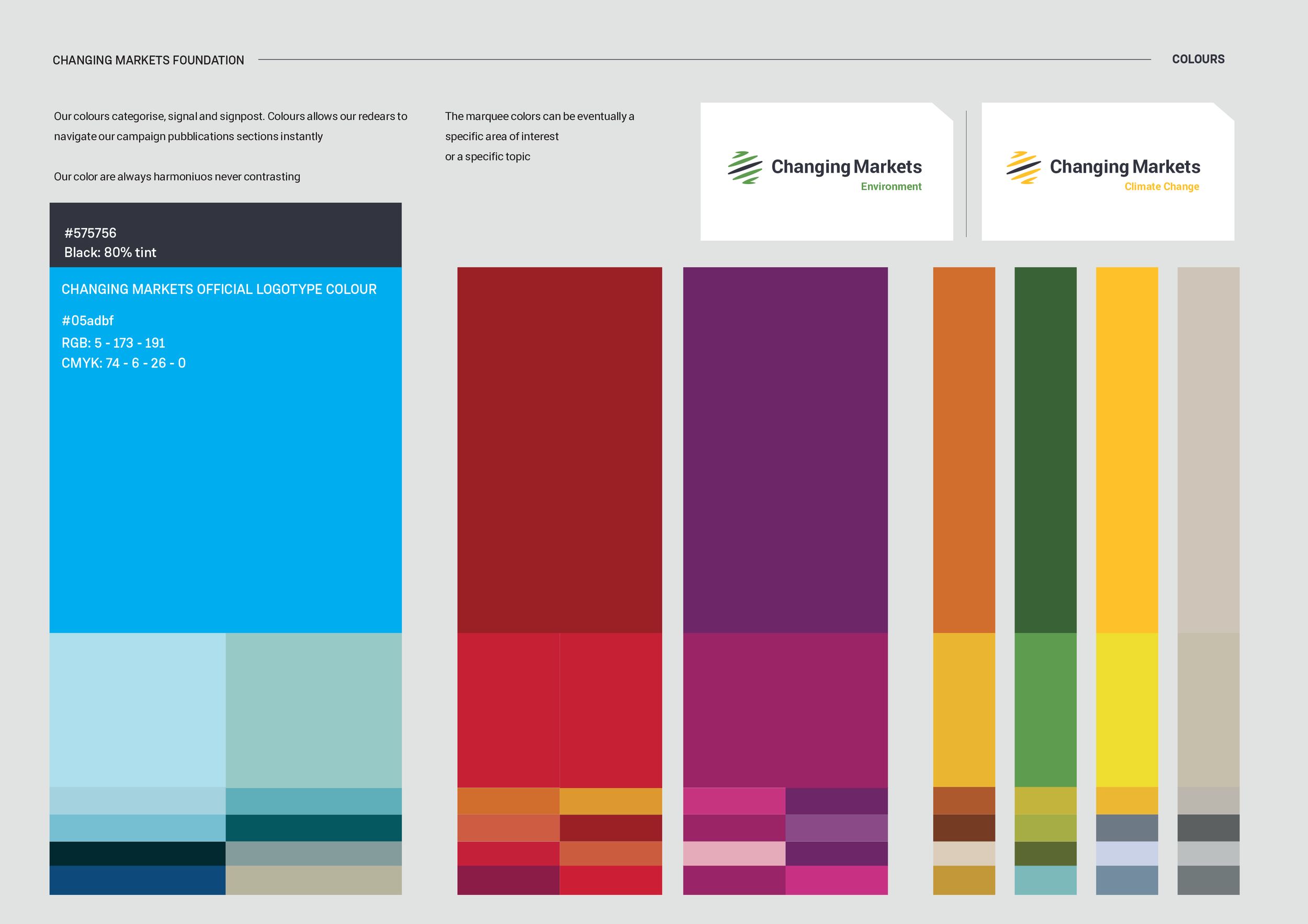Pick the large dark red swatch
This screenshot has width=1308, height=924.
(x=559, y=450)
